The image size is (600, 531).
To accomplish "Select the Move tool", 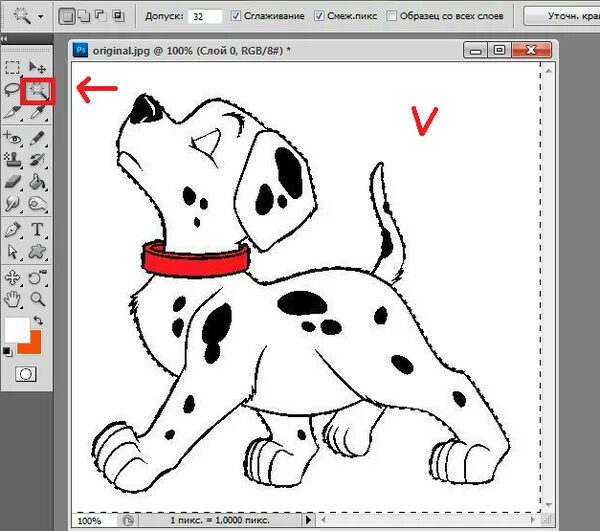I will pyautogui.click(x=38, y=68).
